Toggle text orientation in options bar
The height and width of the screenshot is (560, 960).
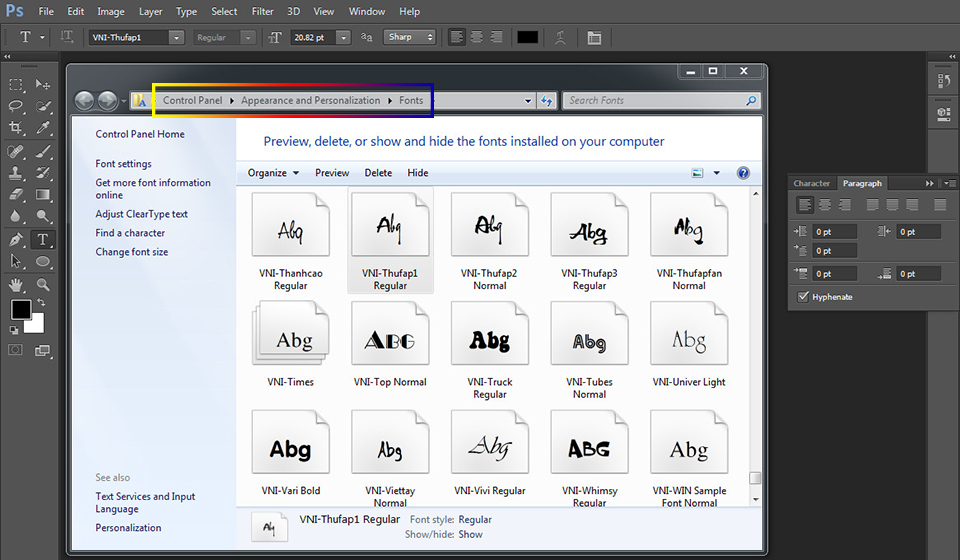click(x=67, y=37)
